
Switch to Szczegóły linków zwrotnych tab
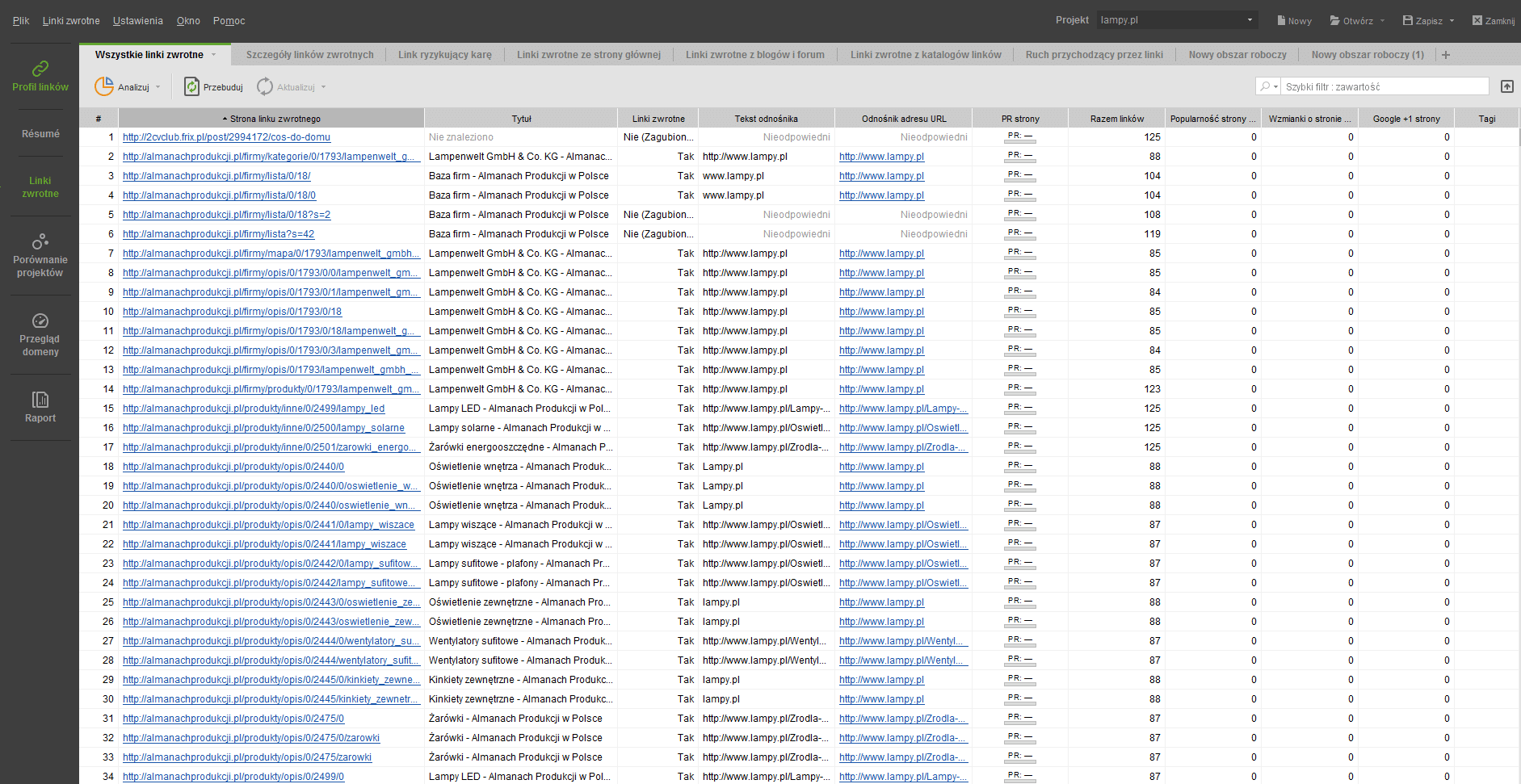point(310,55)
